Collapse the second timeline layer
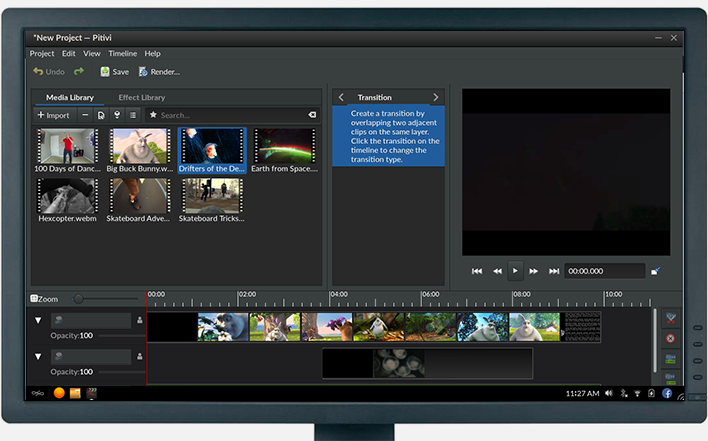 [x=38, y=357]
